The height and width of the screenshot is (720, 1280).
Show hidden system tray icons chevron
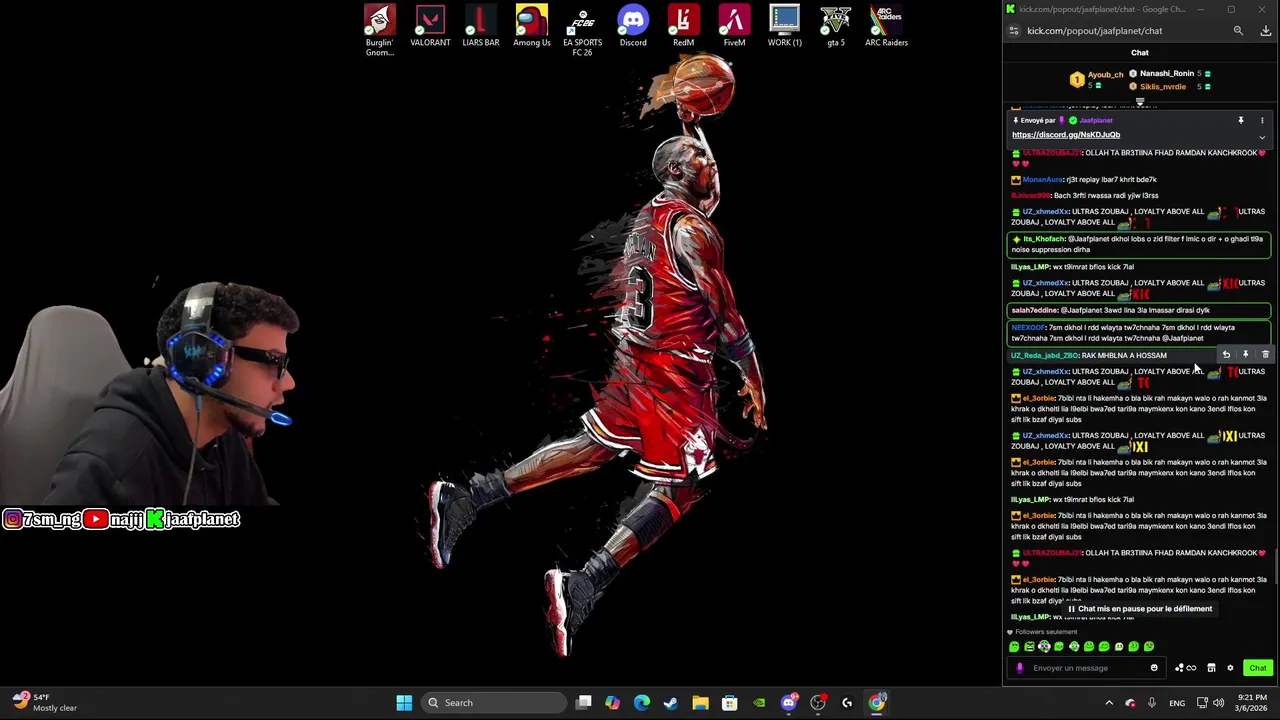tap(1108, 703)
